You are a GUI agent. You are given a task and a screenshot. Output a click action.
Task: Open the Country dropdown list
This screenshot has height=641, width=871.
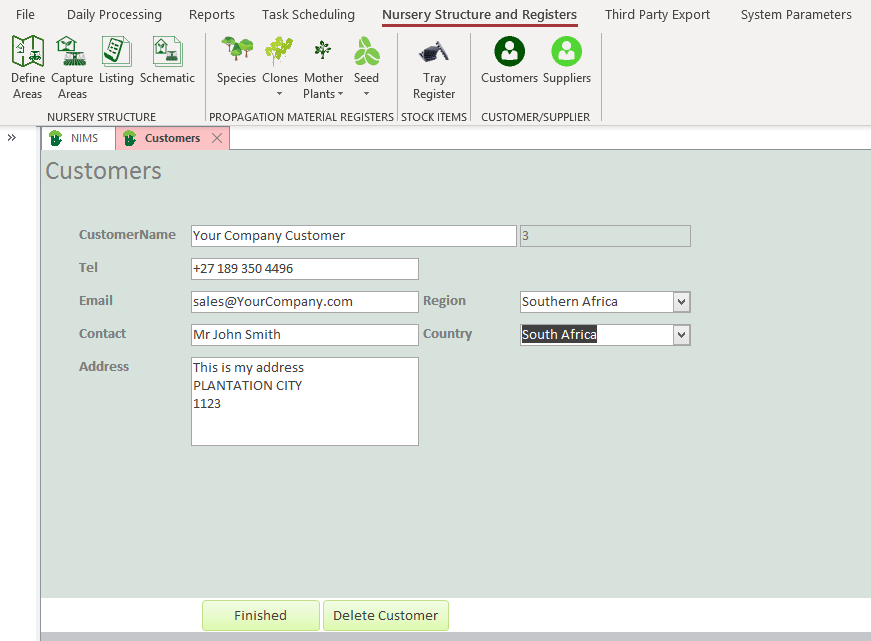click(682, 335)
